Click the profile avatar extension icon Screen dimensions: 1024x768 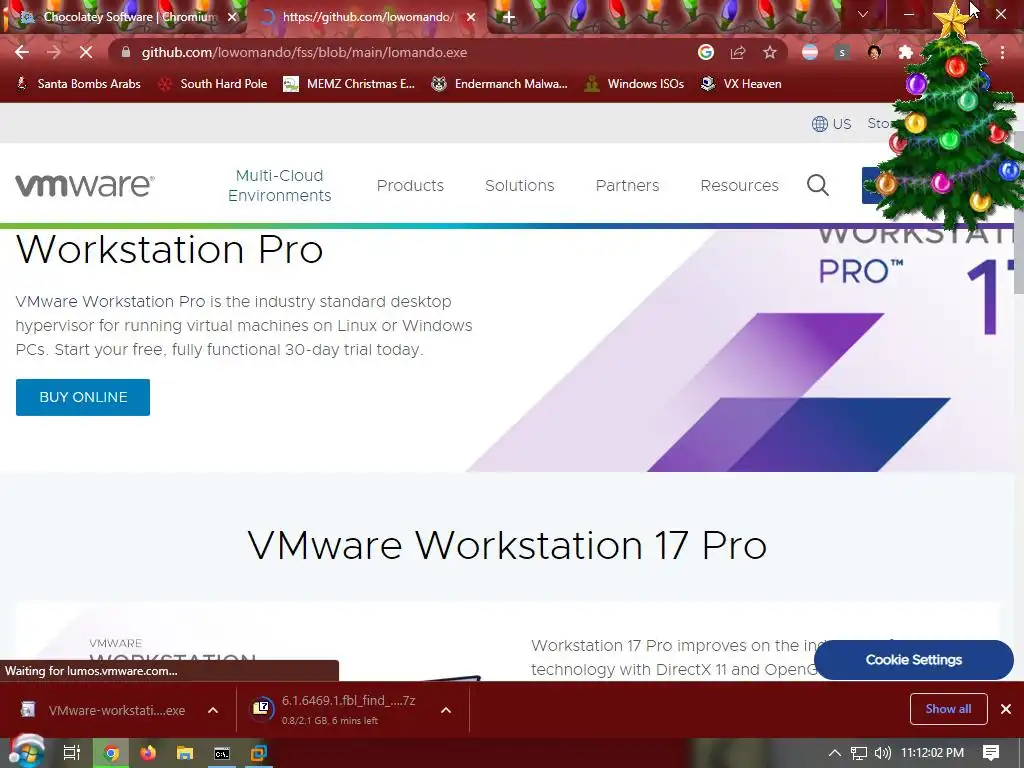(x=874, y=52)
